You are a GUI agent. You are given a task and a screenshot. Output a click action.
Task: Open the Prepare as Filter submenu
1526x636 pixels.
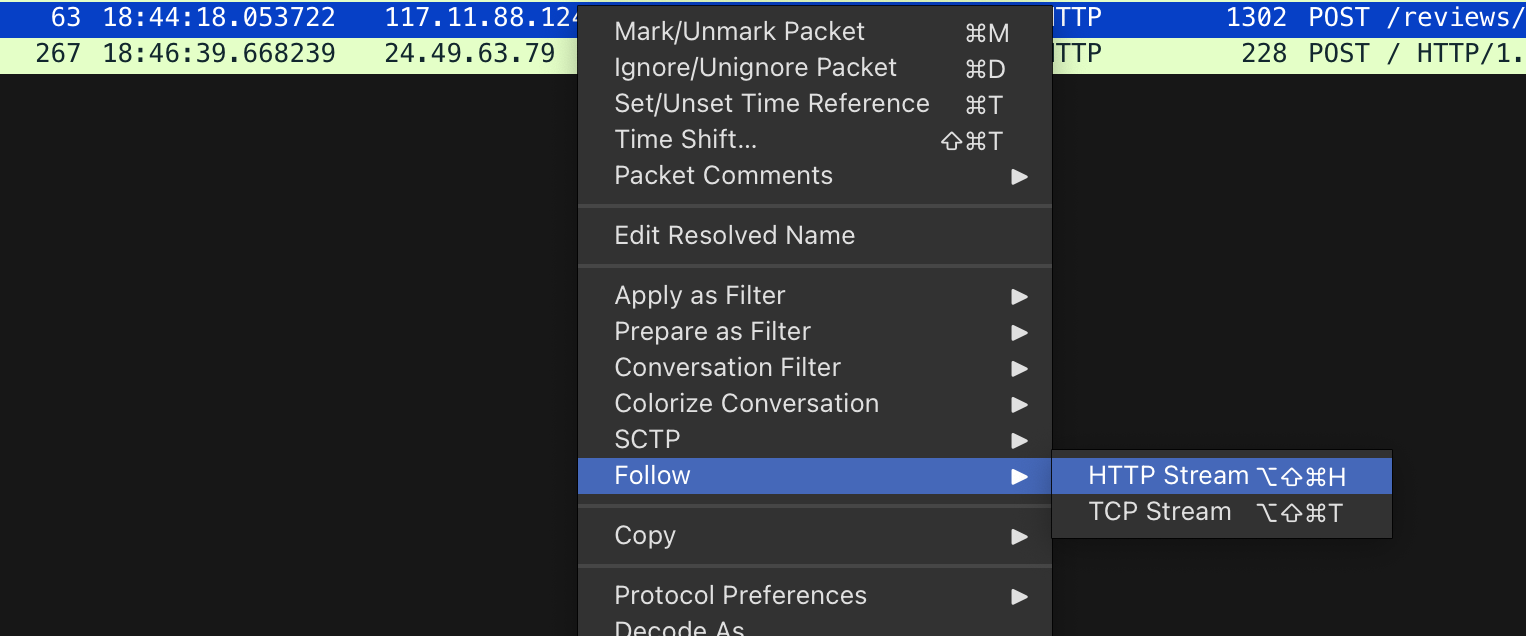712,332
